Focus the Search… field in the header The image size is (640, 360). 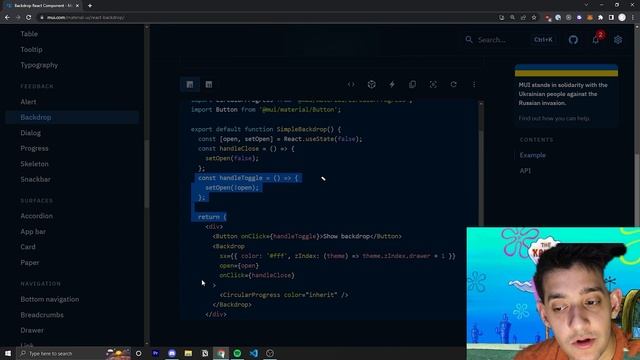pos(510,40)
